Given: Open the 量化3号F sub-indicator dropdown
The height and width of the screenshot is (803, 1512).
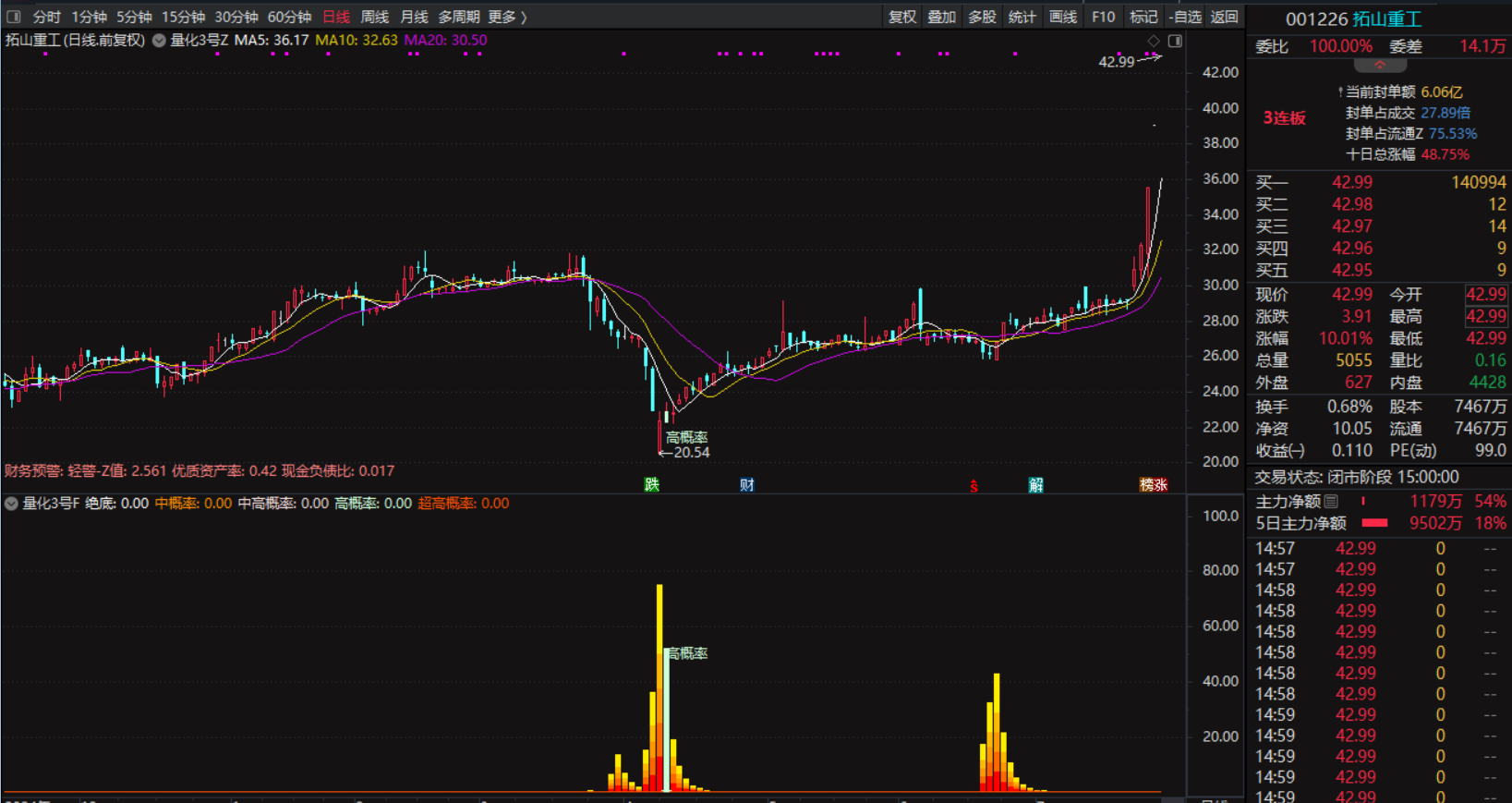Looking at the screenshot, I should [x=11, y=504].
